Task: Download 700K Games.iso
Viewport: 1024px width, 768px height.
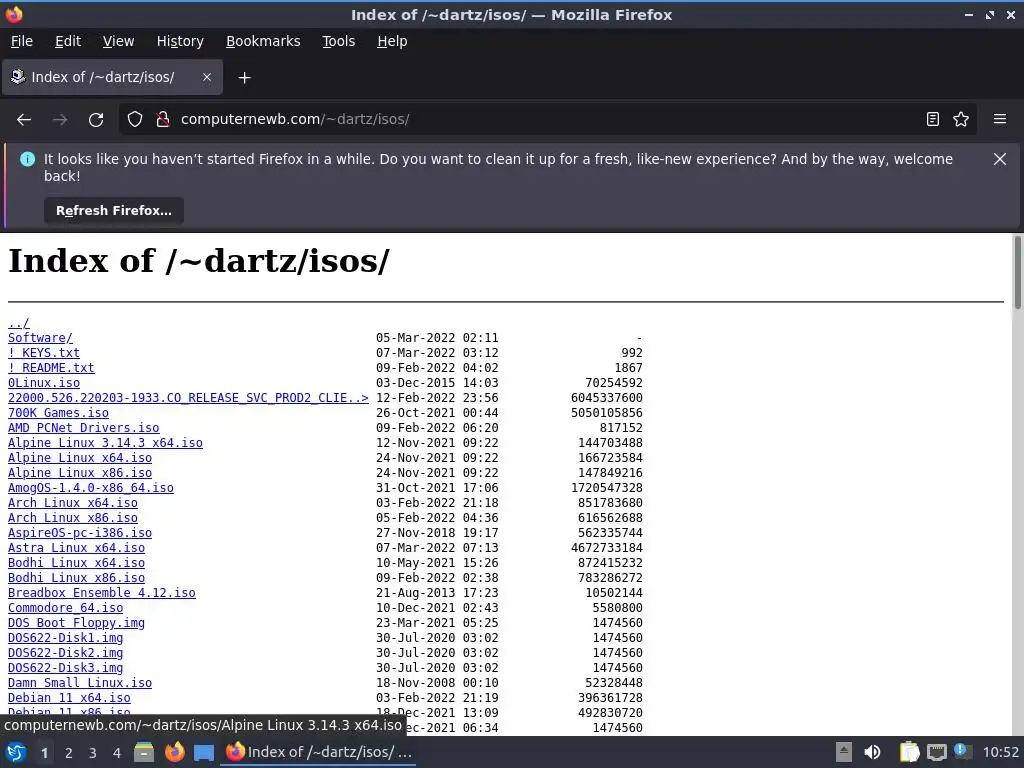Action: click(x=58, y=413)
